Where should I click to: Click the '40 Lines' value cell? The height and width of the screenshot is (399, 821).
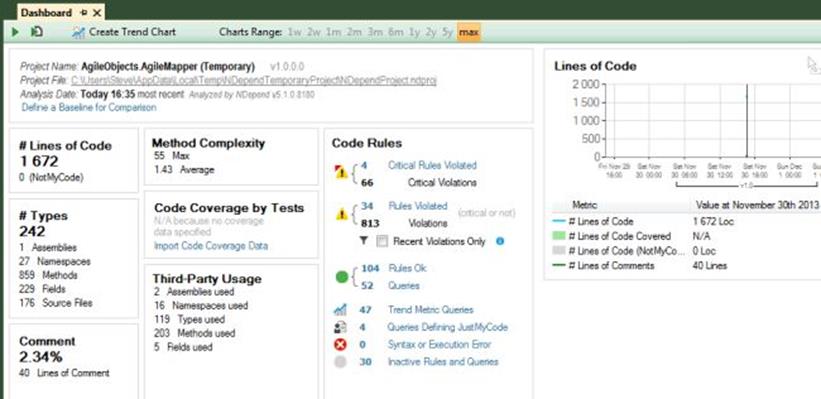tap(709, 265)
